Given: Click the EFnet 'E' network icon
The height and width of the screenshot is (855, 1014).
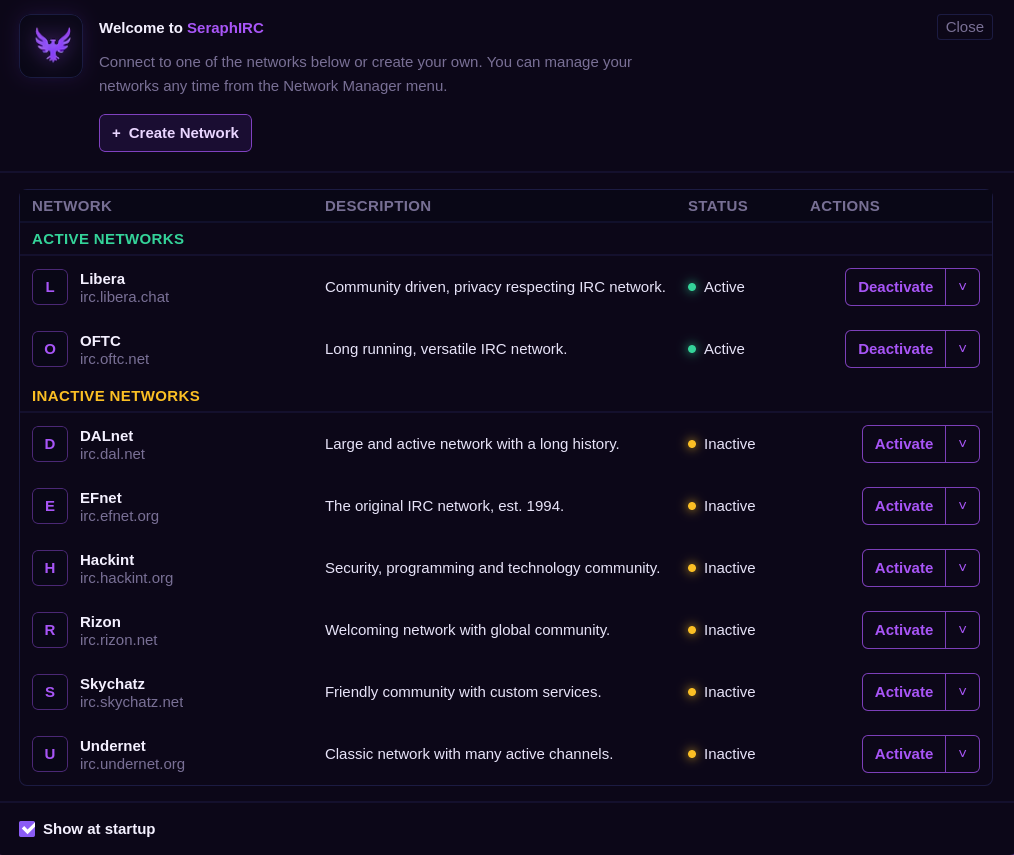Looking at the screenshot, I should (x=50, y=506).
